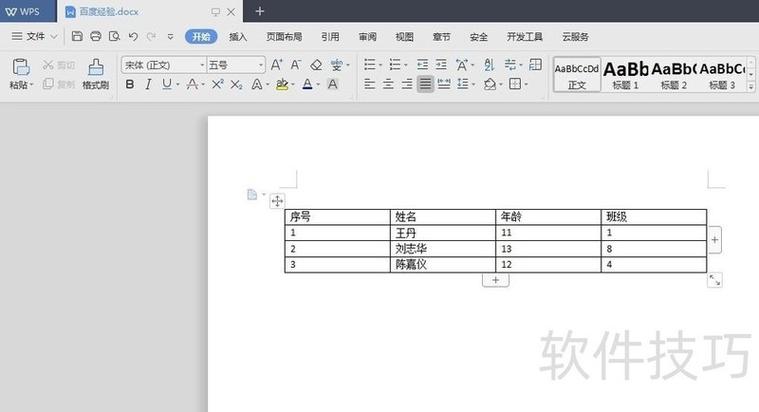Click the bulleted list icon
The width and height of the screenshot is (759, 412).
point(370,64)
